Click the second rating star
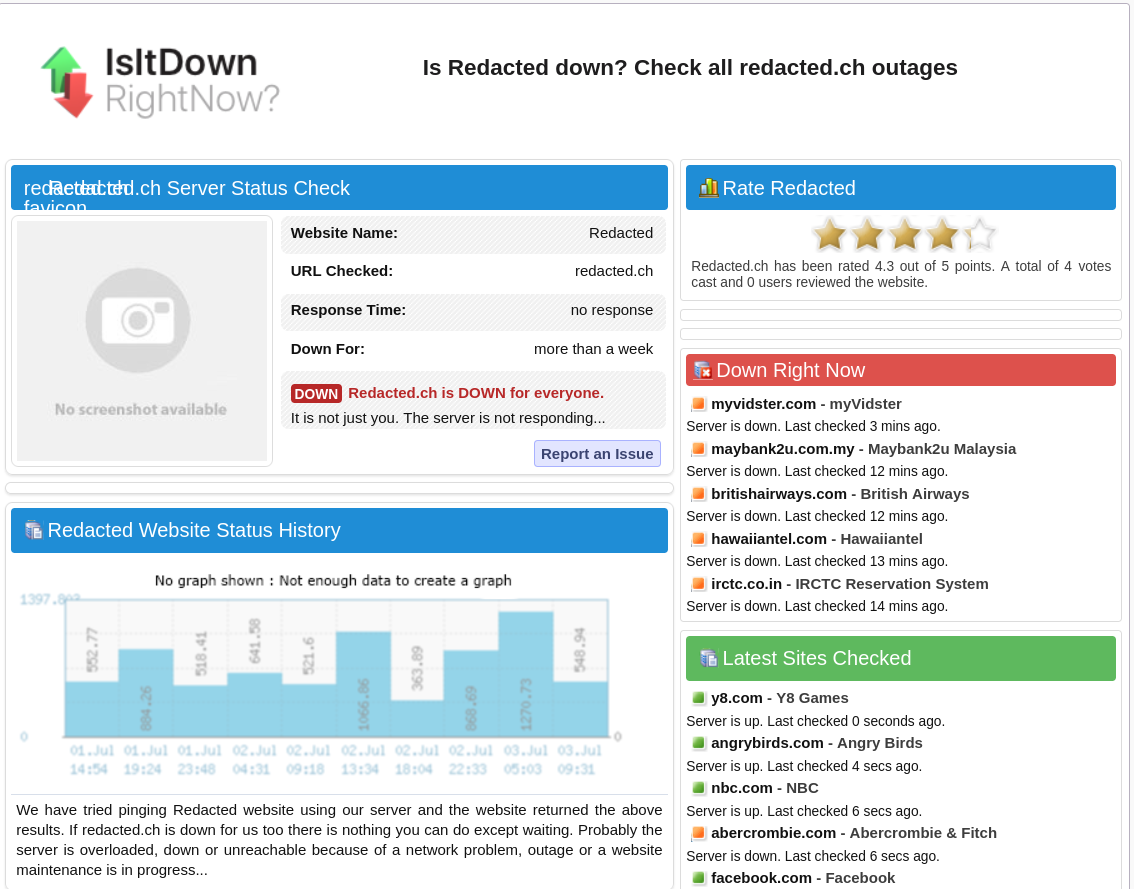 (866, 235)
